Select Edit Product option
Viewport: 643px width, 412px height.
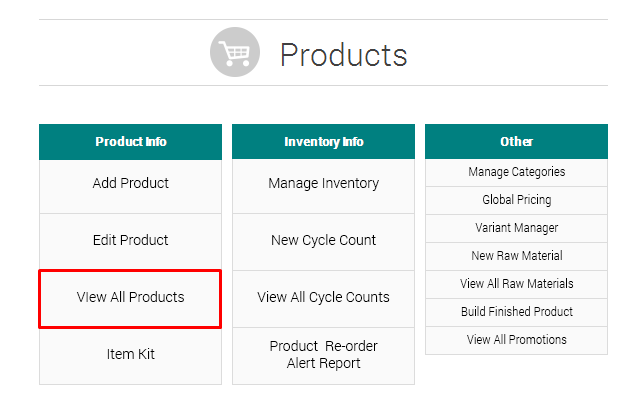point(130,240)
